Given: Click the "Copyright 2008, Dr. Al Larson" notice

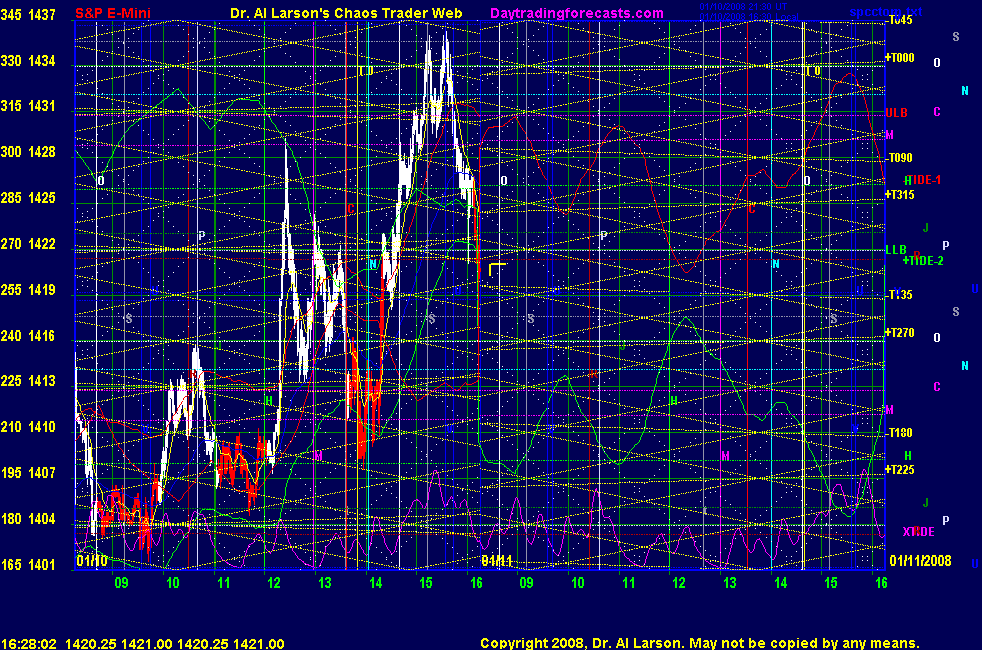Looking at the screenshot, I should pos(582,643).
